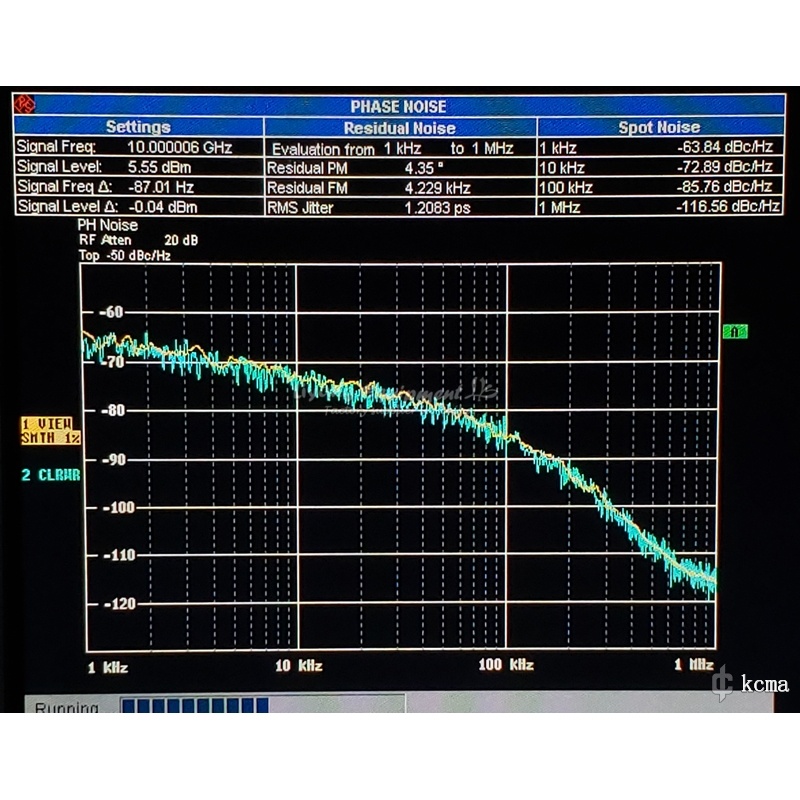The image size is (800, 800).
Task: Click the evaluation stop 1 MHz field
Action: (491, 148)
